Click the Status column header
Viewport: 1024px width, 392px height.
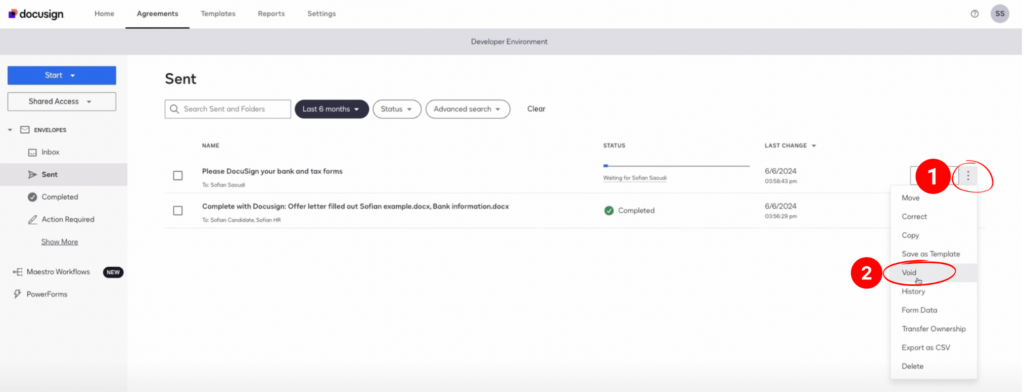[x=615, y=146]
